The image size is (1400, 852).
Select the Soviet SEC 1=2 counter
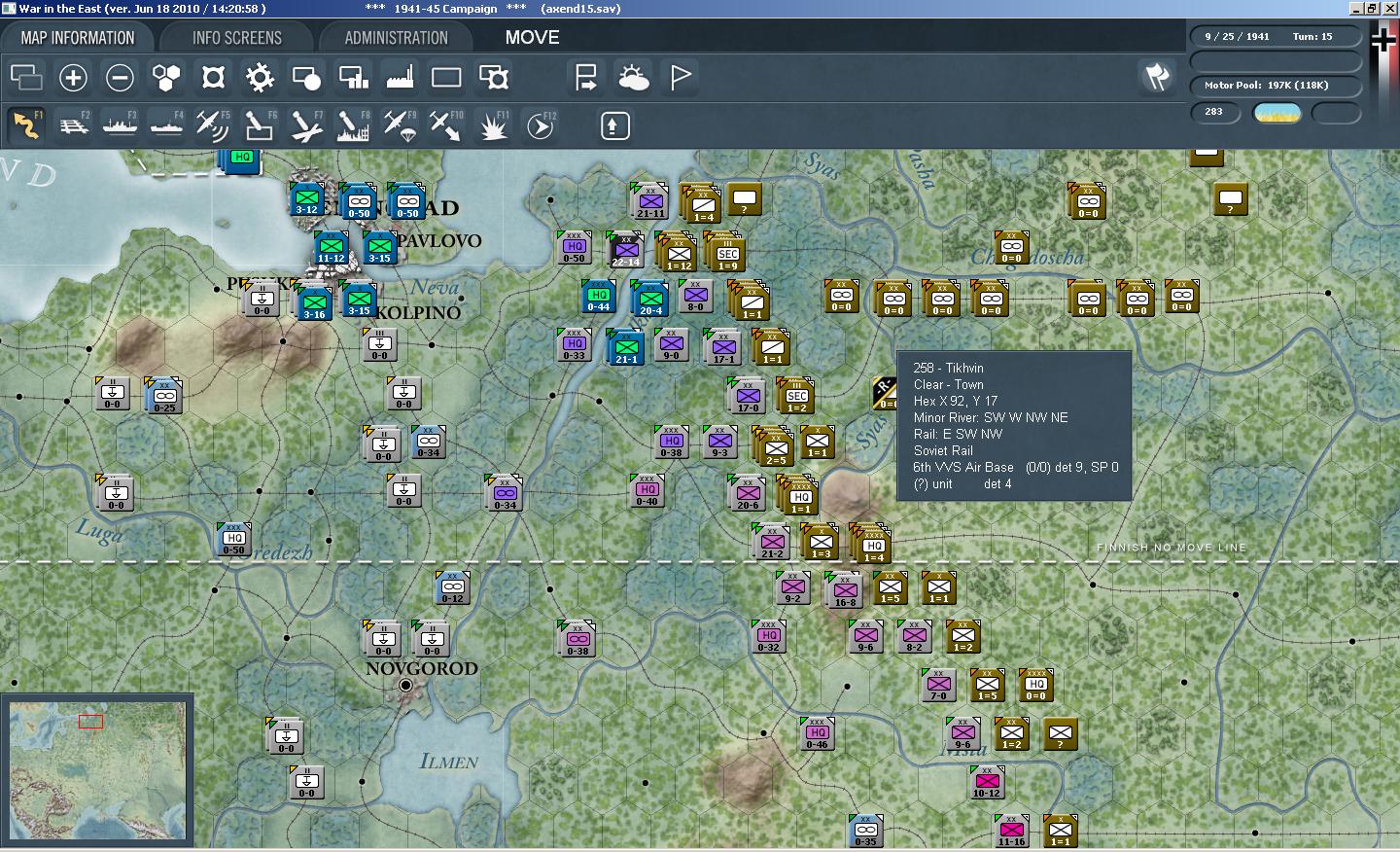click(x=796, y=397)
